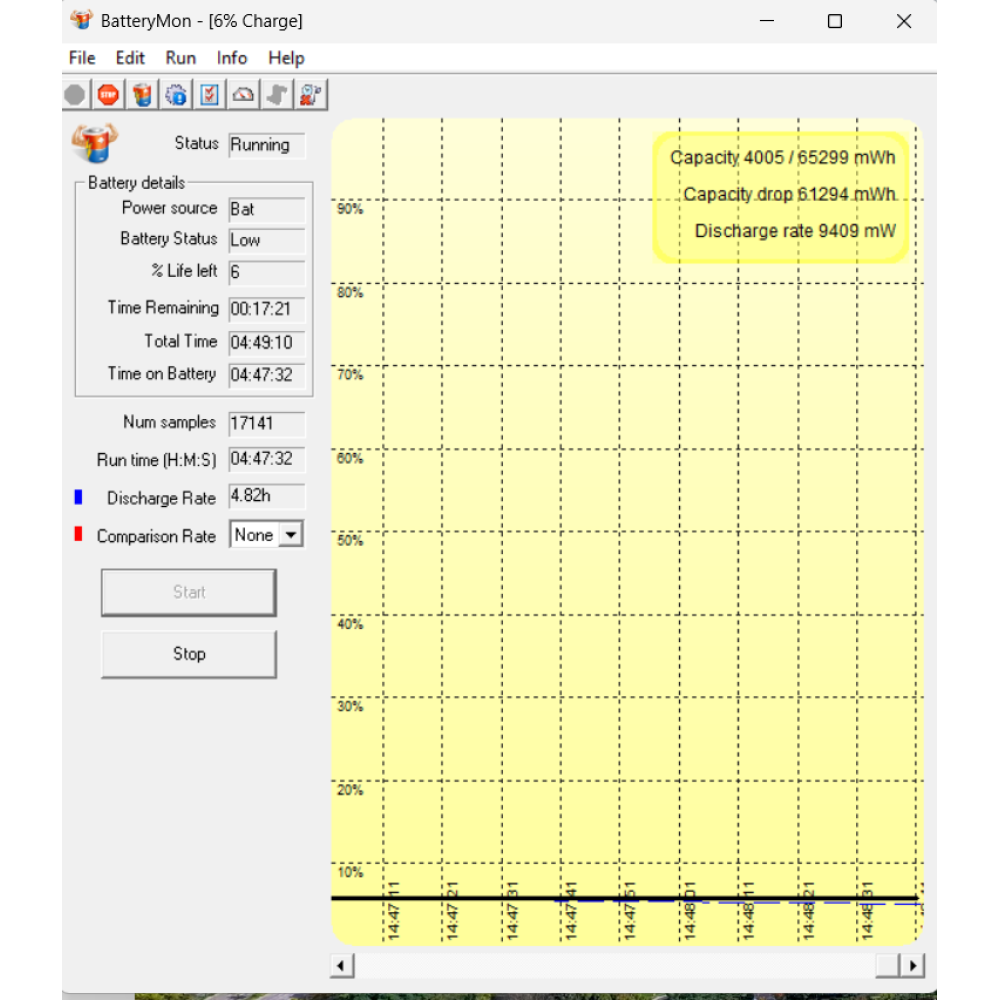Click the gray start circle toolbar icon
Screen dimensions: 1000x1000
(x=75, y=95)
